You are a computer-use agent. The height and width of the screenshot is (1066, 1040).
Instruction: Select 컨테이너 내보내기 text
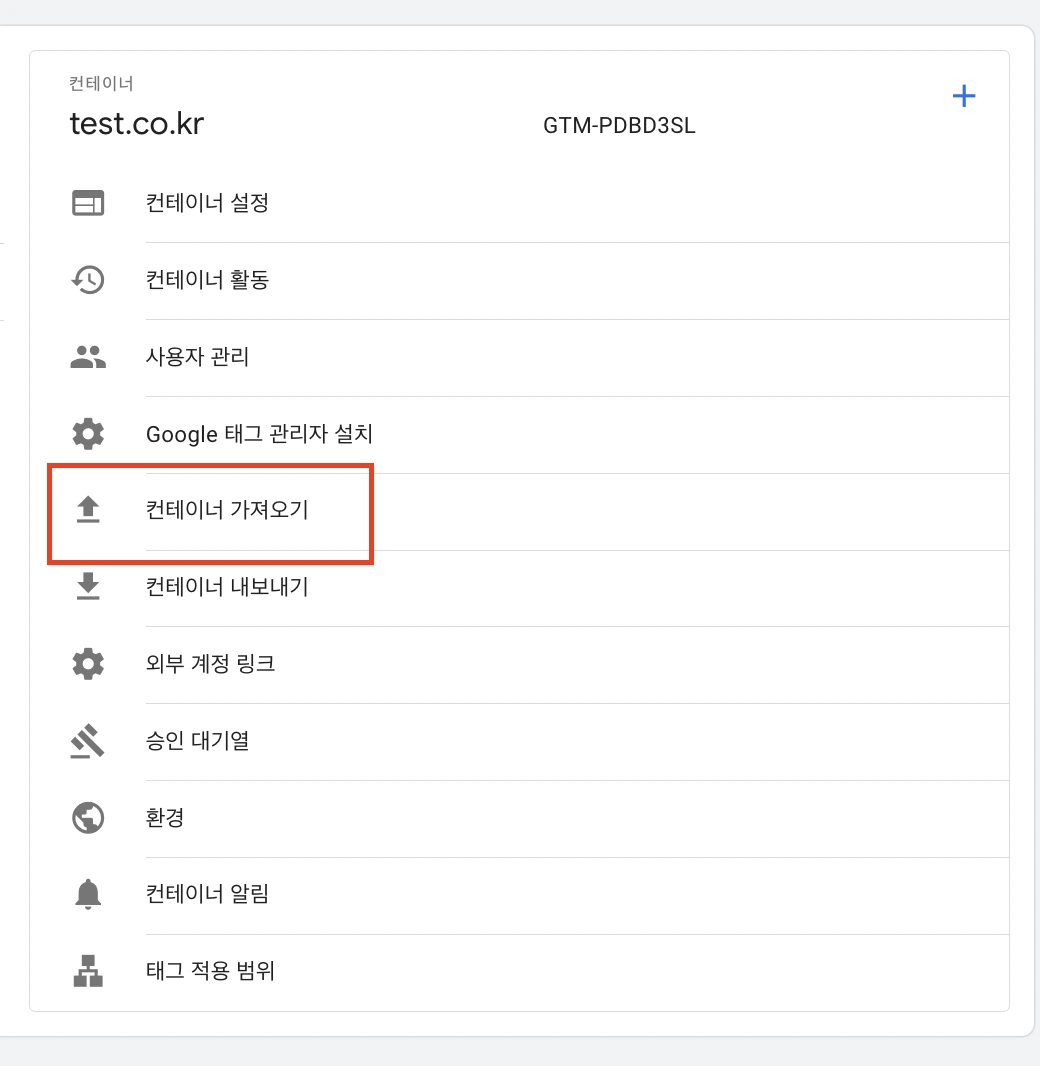(227, 586)
